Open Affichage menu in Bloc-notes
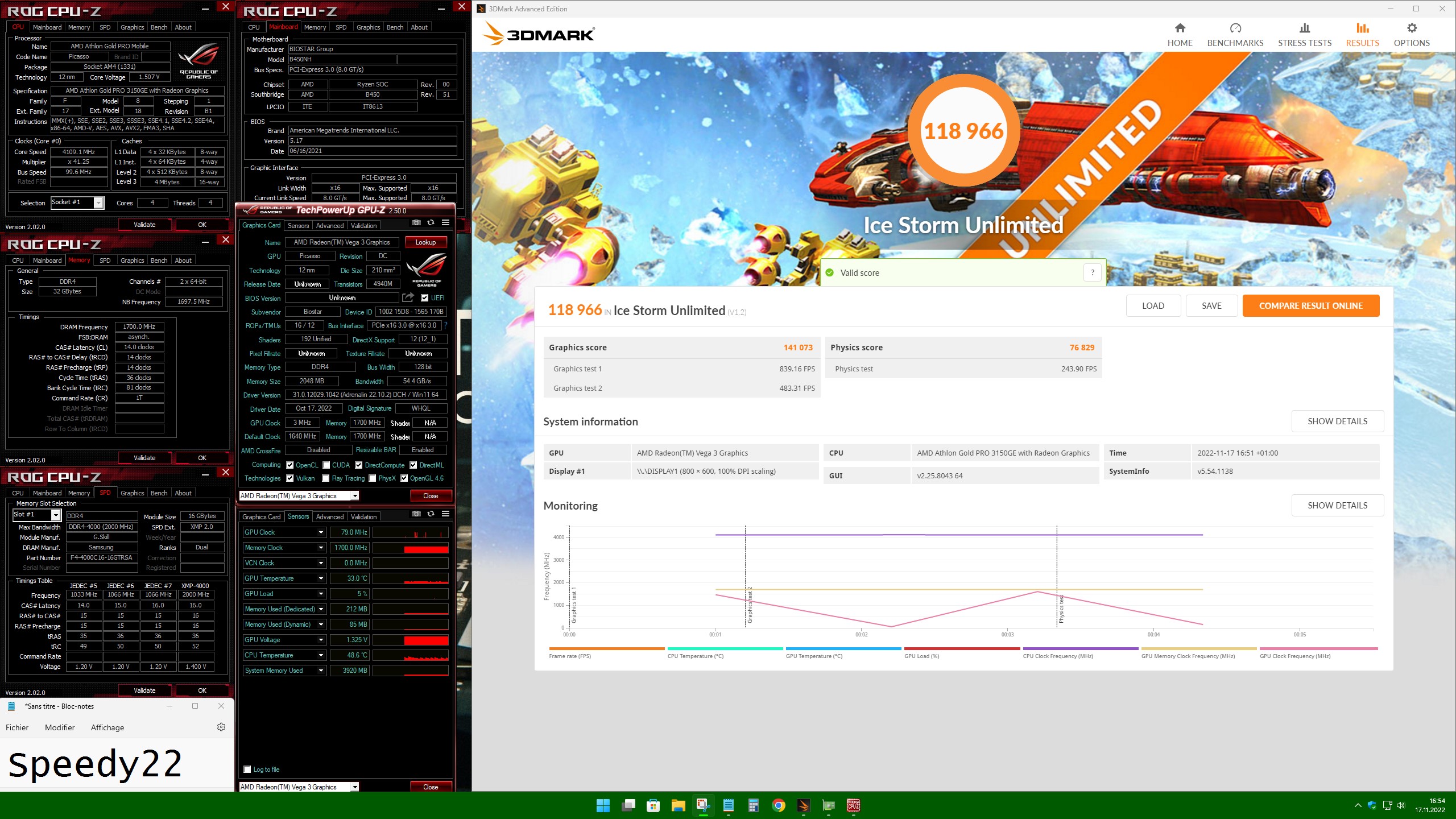Image resolution: width=1456 pixels, height=819 pixels. (x=107, y=727)
